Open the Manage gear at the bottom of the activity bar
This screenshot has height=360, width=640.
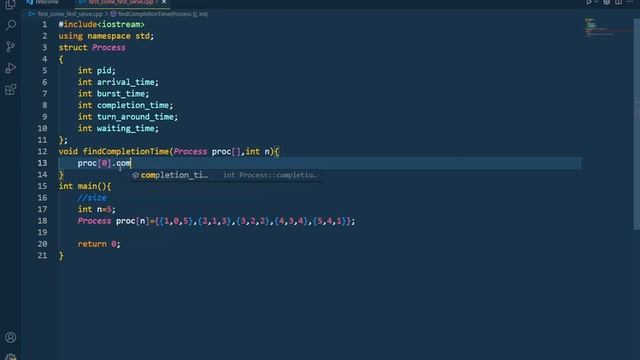tap(11, 357)
